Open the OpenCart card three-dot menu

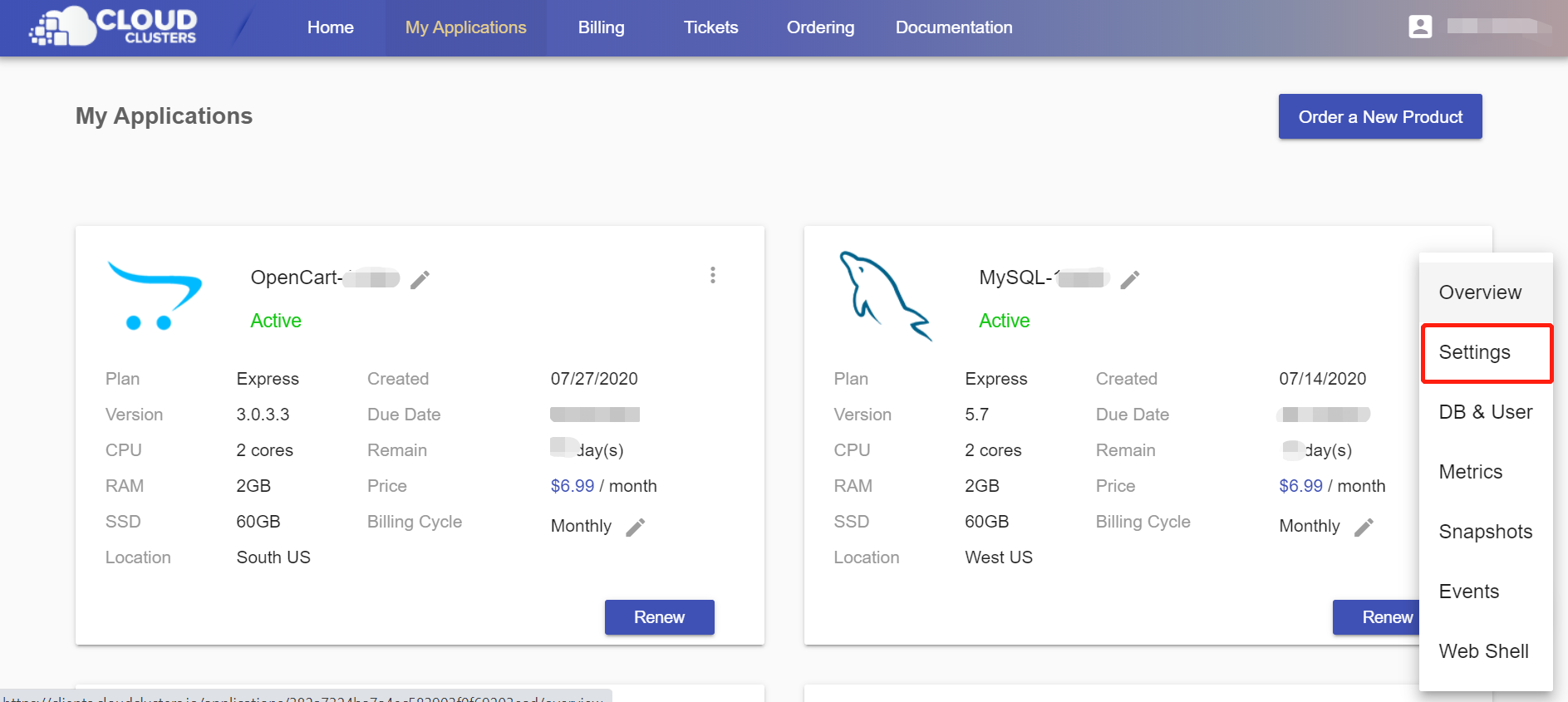713,275
